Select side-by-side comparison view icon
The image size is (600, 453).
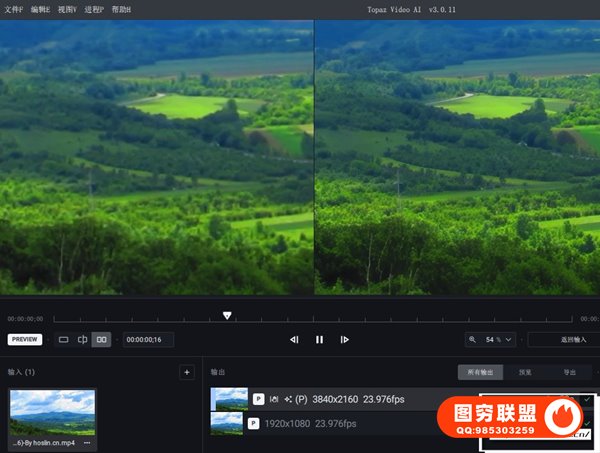[x=101, y=340]
